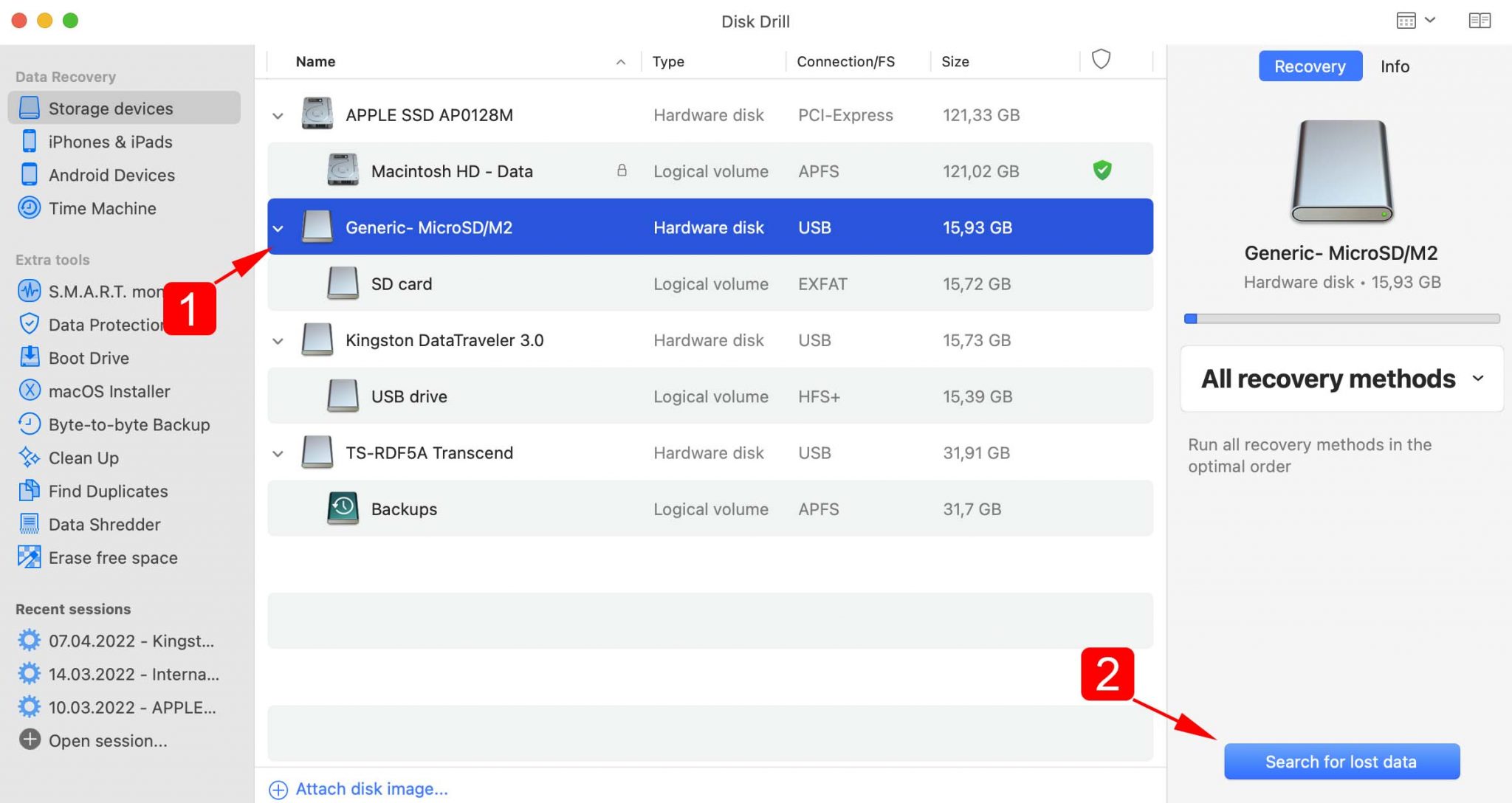Viewport: 1512px width, 803px height.
Task: Sort by the Name column header
Action: tap(315, 61)
